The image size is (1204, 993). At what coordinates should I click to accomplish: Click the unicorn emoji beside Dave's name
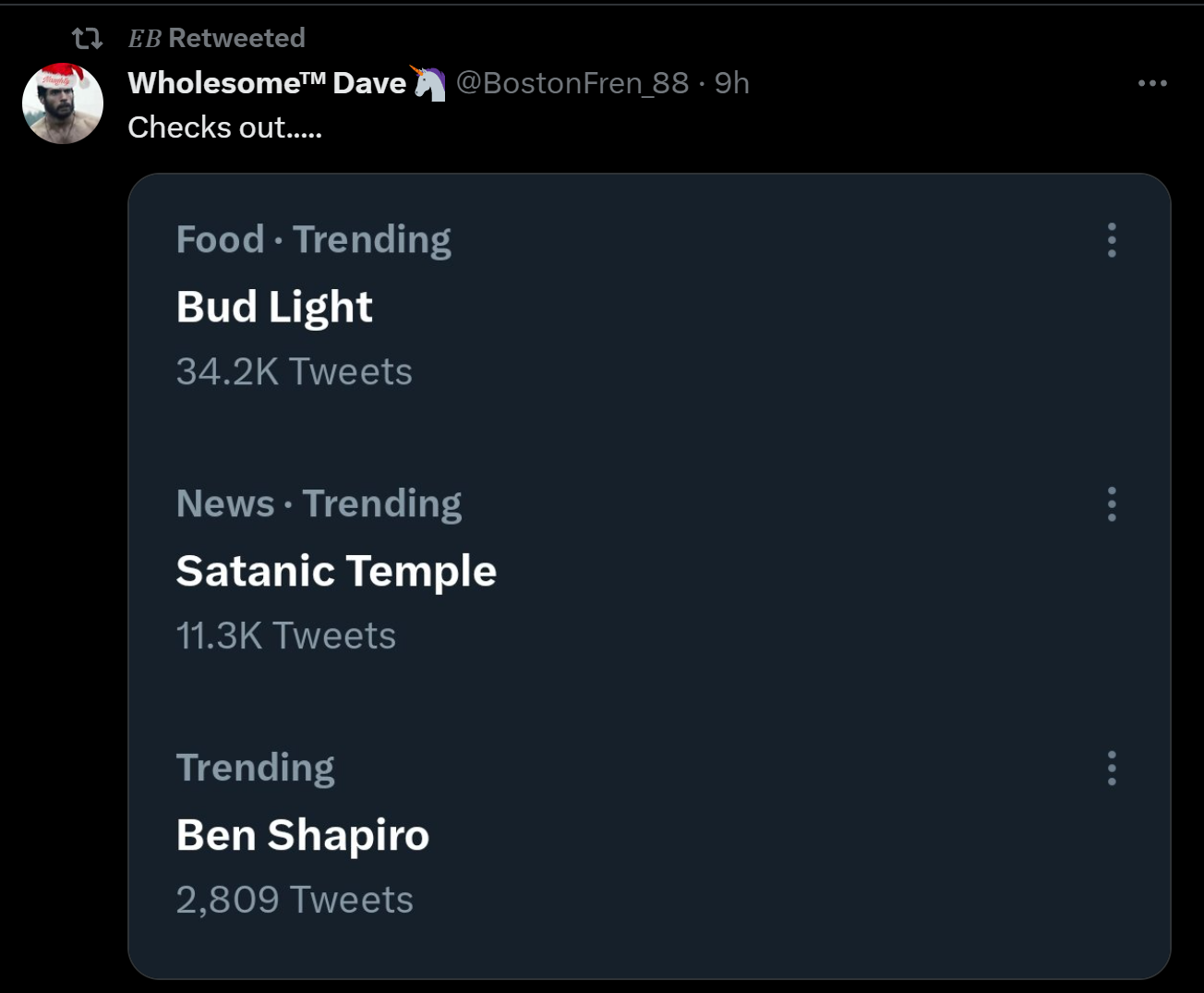pyautogui.click(x=429, y=83)
